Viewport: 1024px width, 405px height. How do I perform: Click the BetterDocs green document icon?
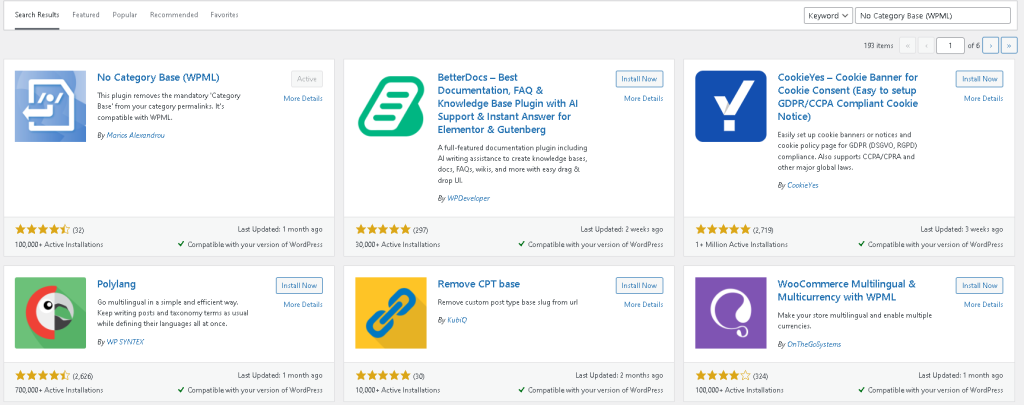391,106
